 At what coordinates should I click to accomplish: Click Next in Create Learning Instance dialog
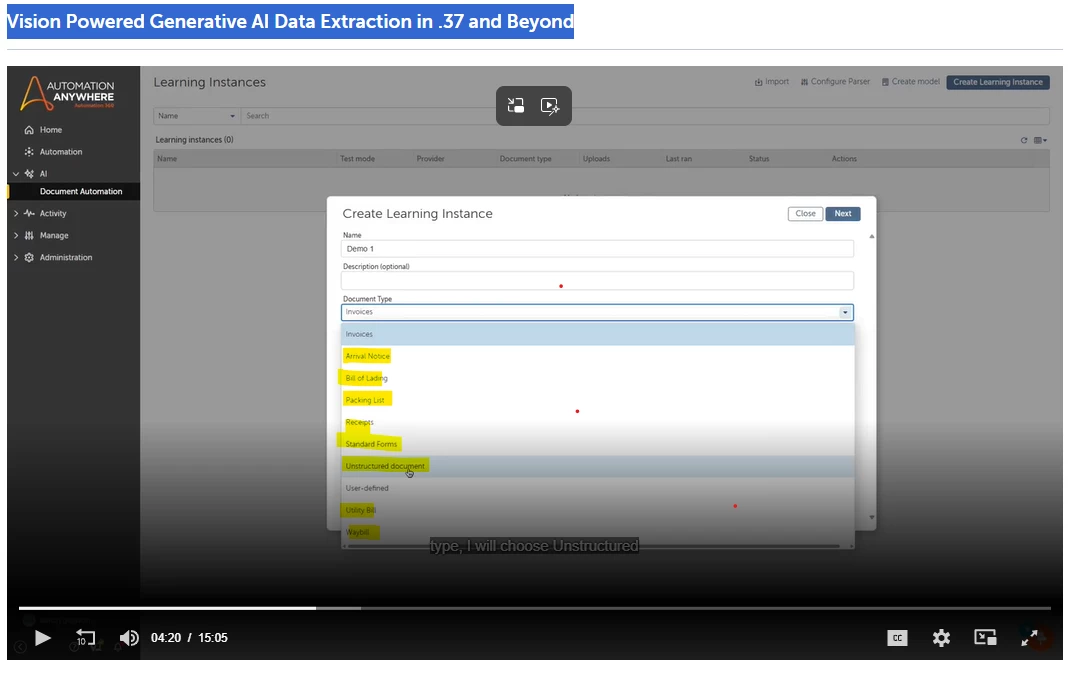[x=843, y=214]
